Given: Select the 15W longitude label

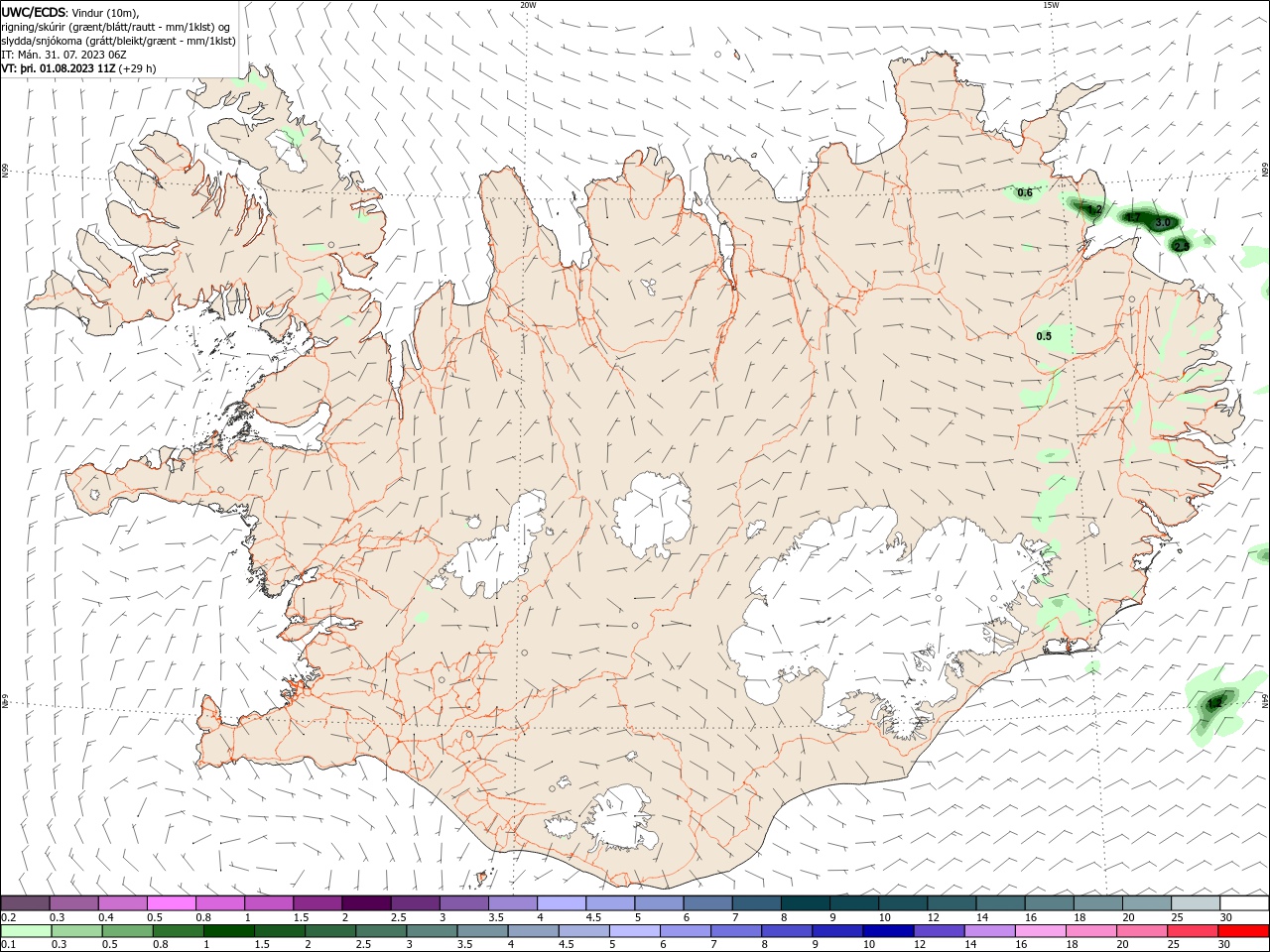Looking at the screenshot, I should click(1050, 5).
